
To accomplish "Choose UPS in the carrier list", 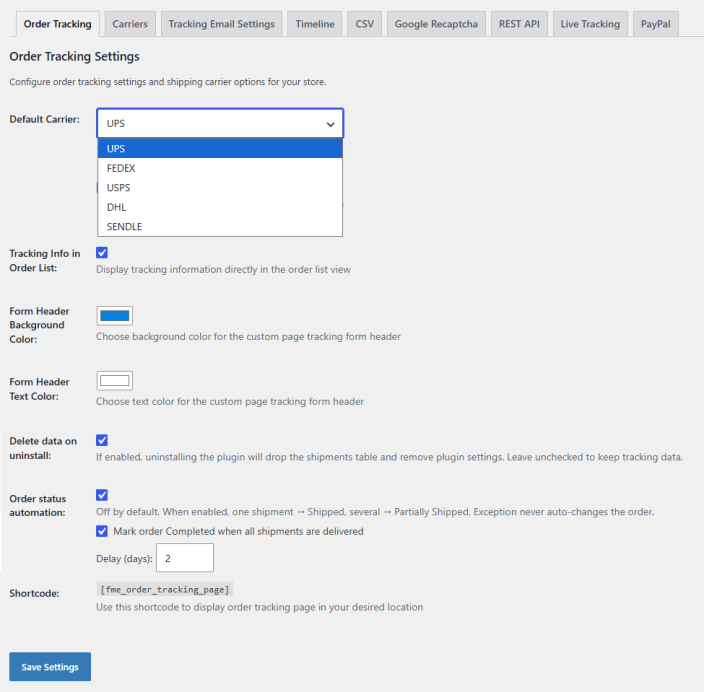I will pos(220,149).
